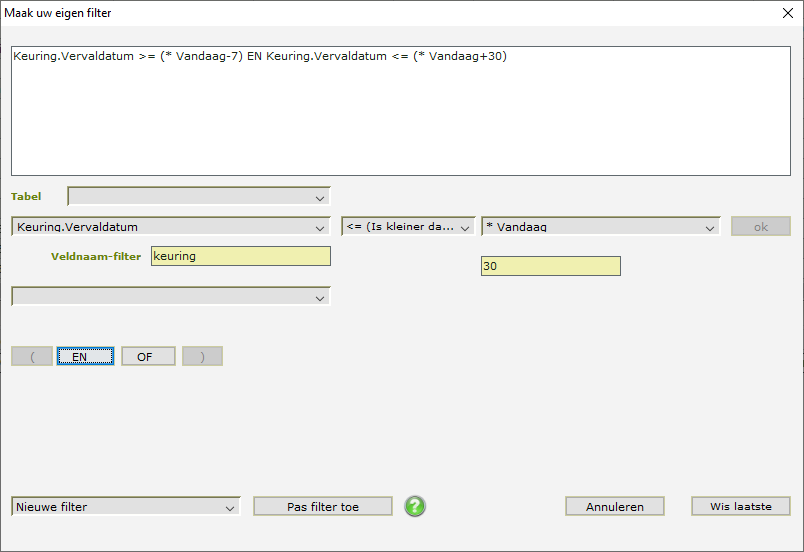Open the '<= (Is kleiner da...' operator dropdown
804x552 pixels.
point(408,227)
